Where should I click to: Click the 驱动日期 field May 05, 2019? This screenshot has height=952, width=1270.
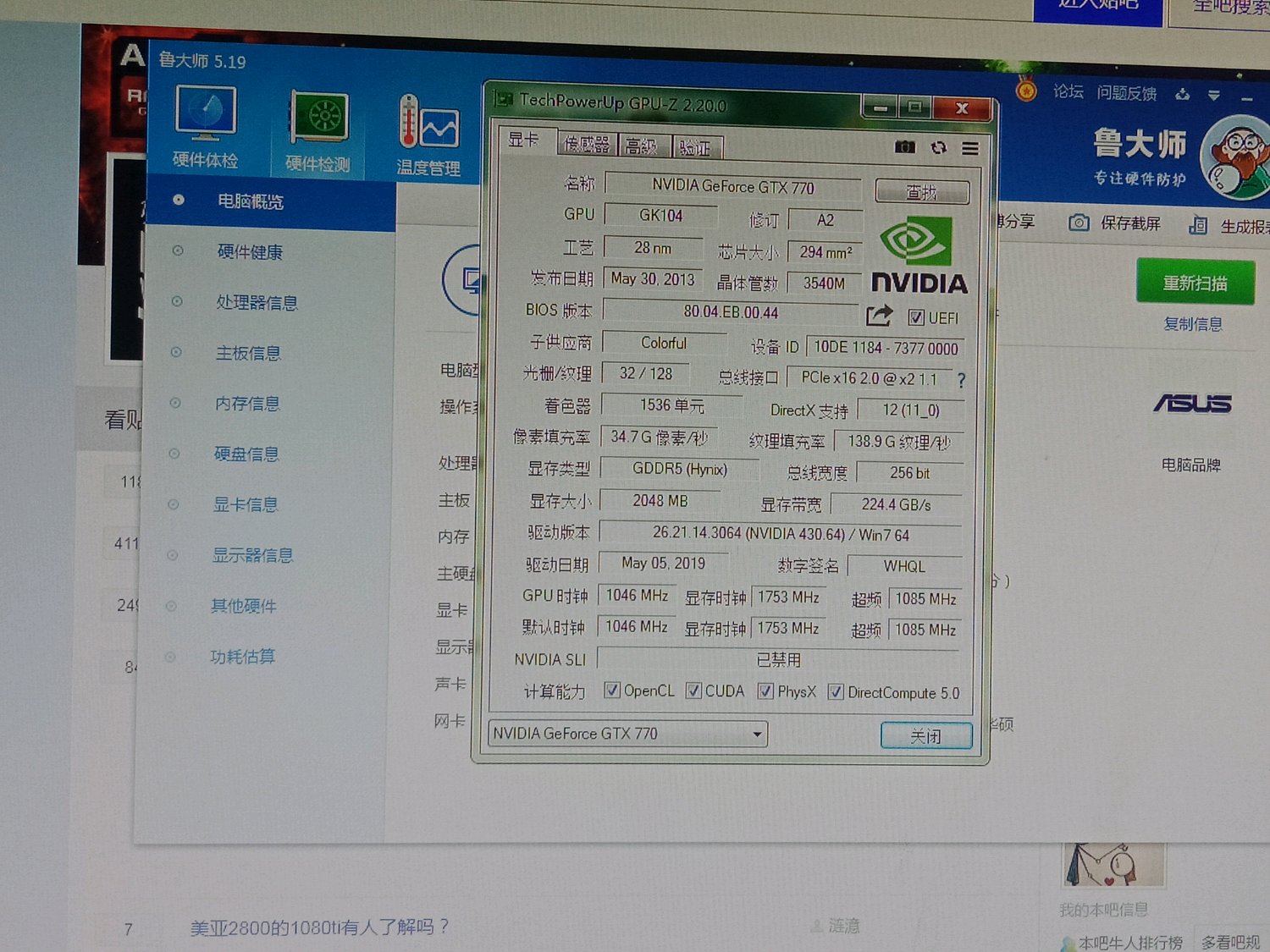pyautogui.click(x=663, y=563)
